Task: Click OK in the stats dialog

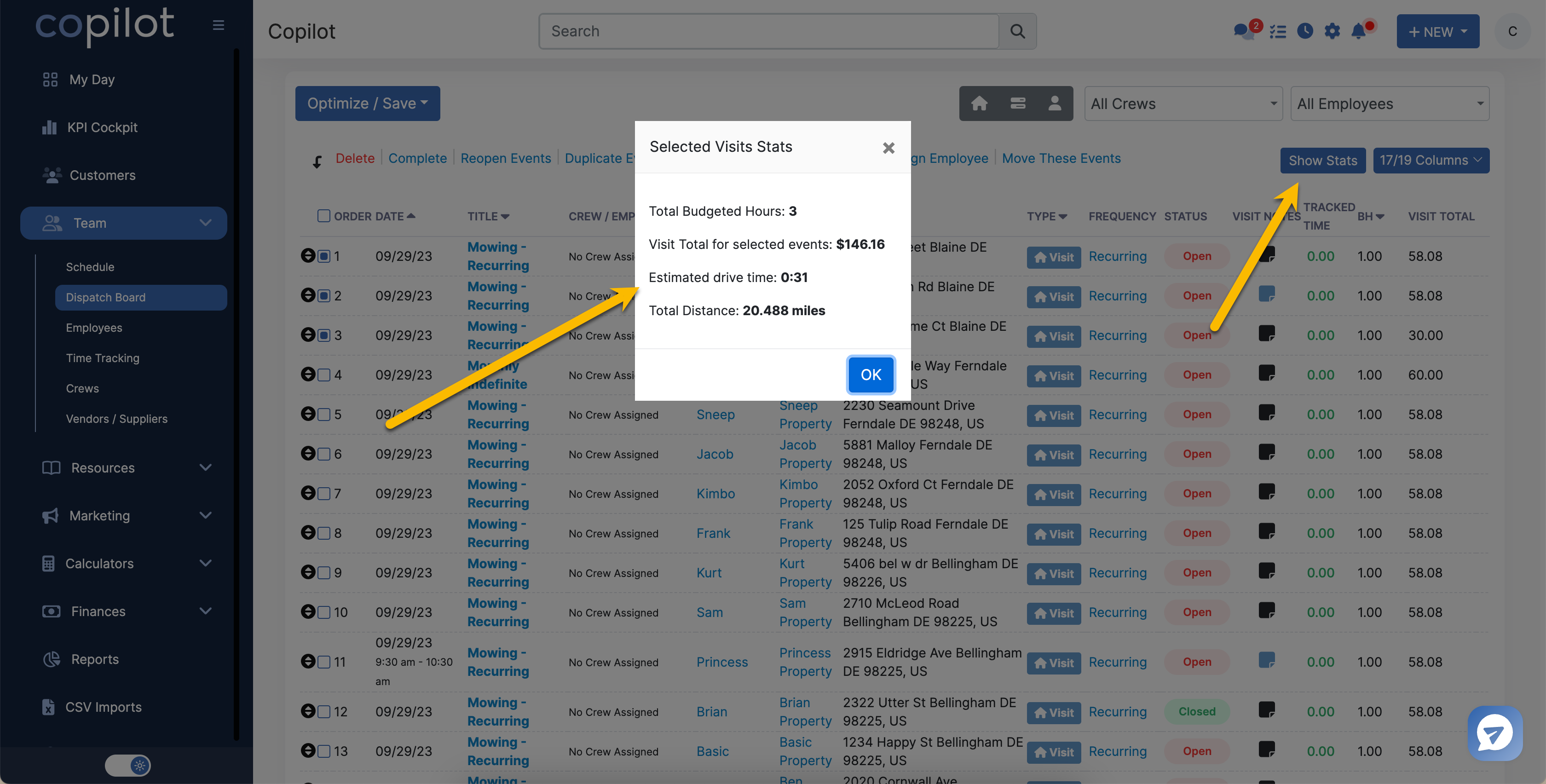Action: pos(870,375)
